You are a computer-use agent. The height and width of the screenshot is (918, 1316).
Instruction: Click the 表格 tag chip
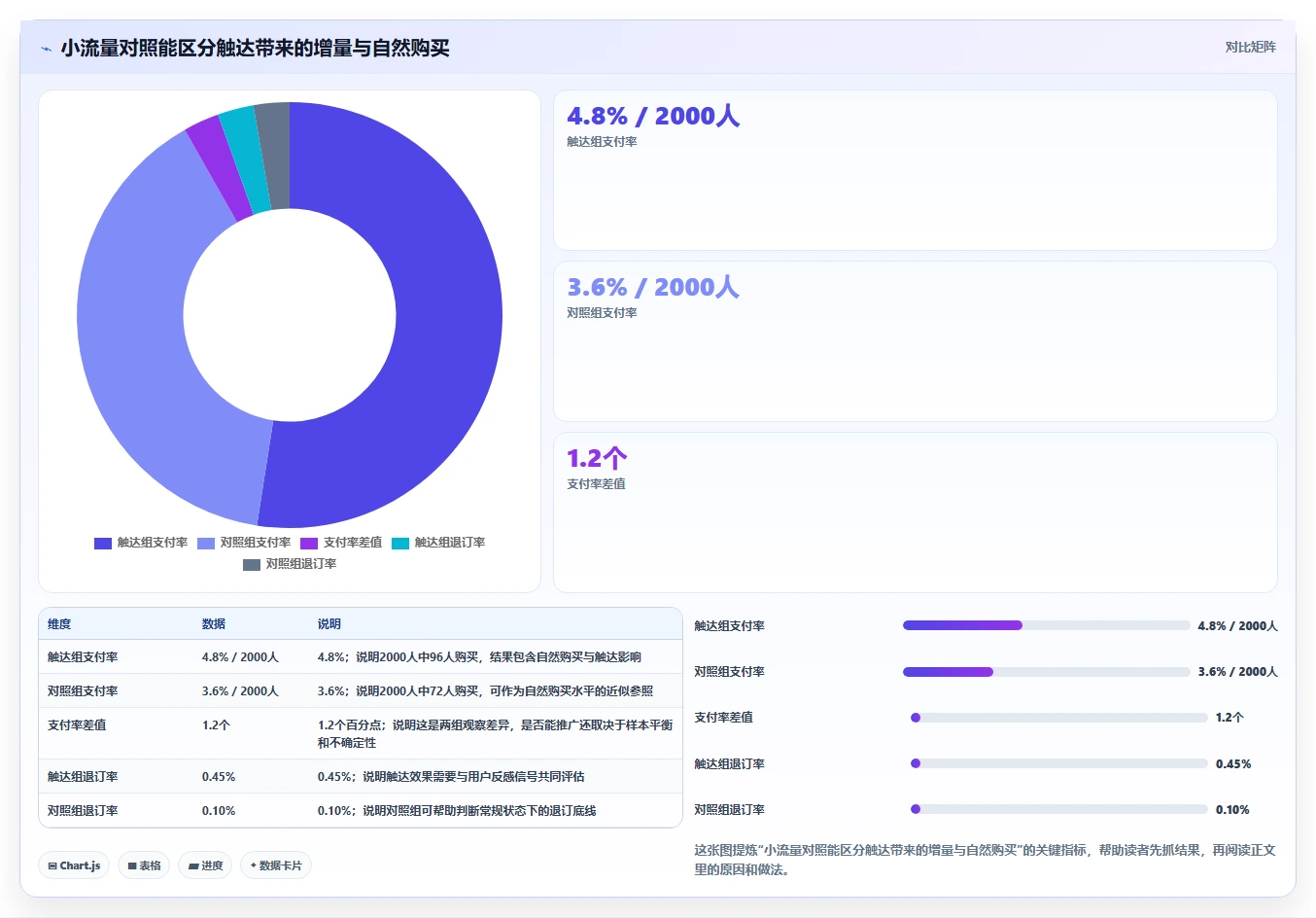click(144, 865)
